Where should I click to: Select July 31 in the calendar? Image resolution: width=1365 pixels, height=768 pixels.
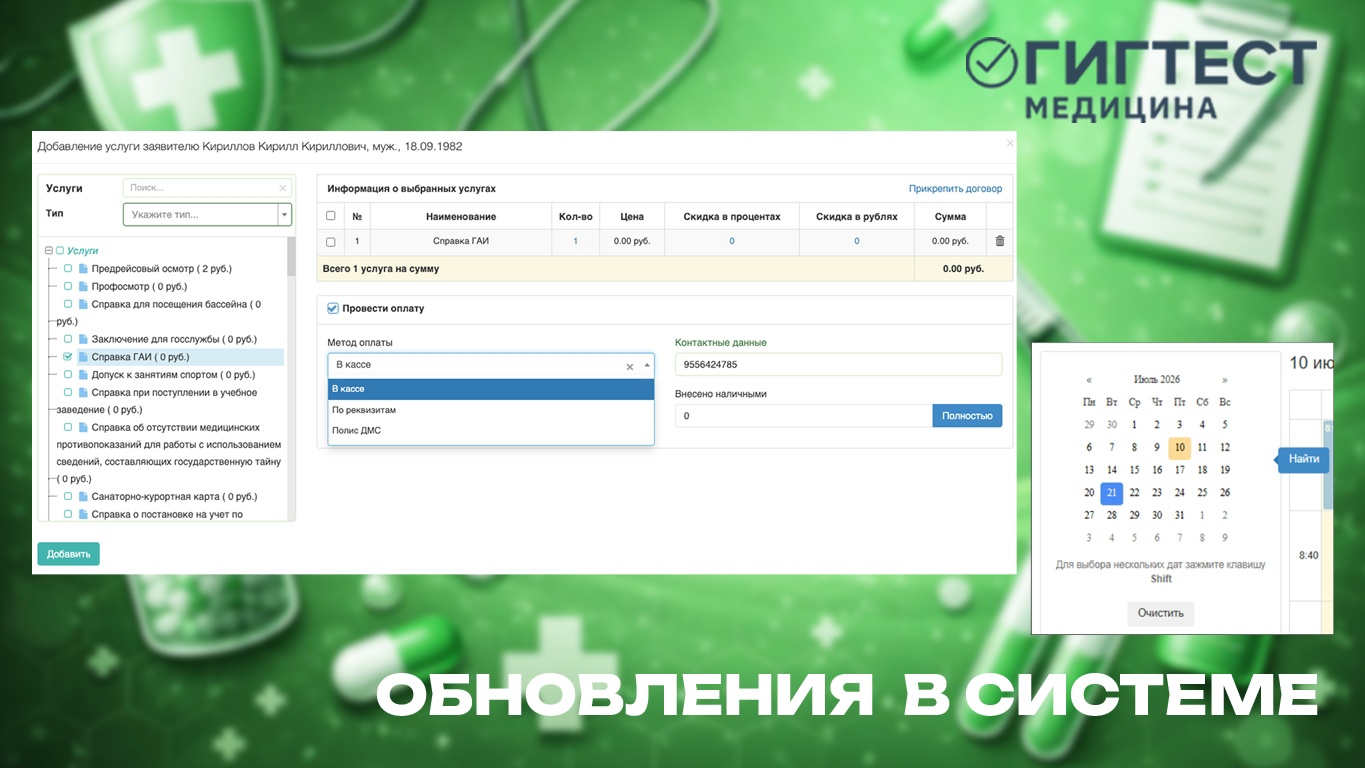(1180, 515)
